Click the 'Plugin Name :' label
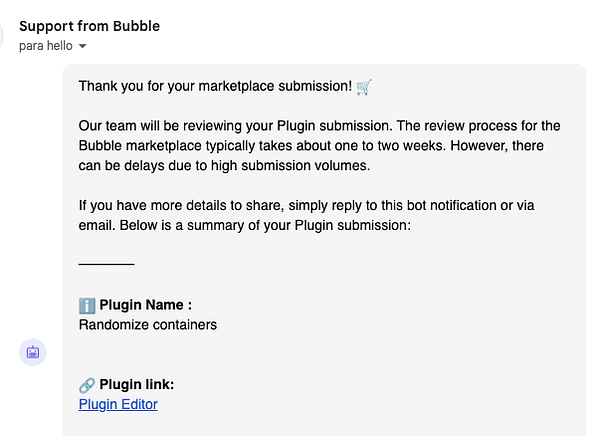Screen dimensions: 600x436 [145, 305]
